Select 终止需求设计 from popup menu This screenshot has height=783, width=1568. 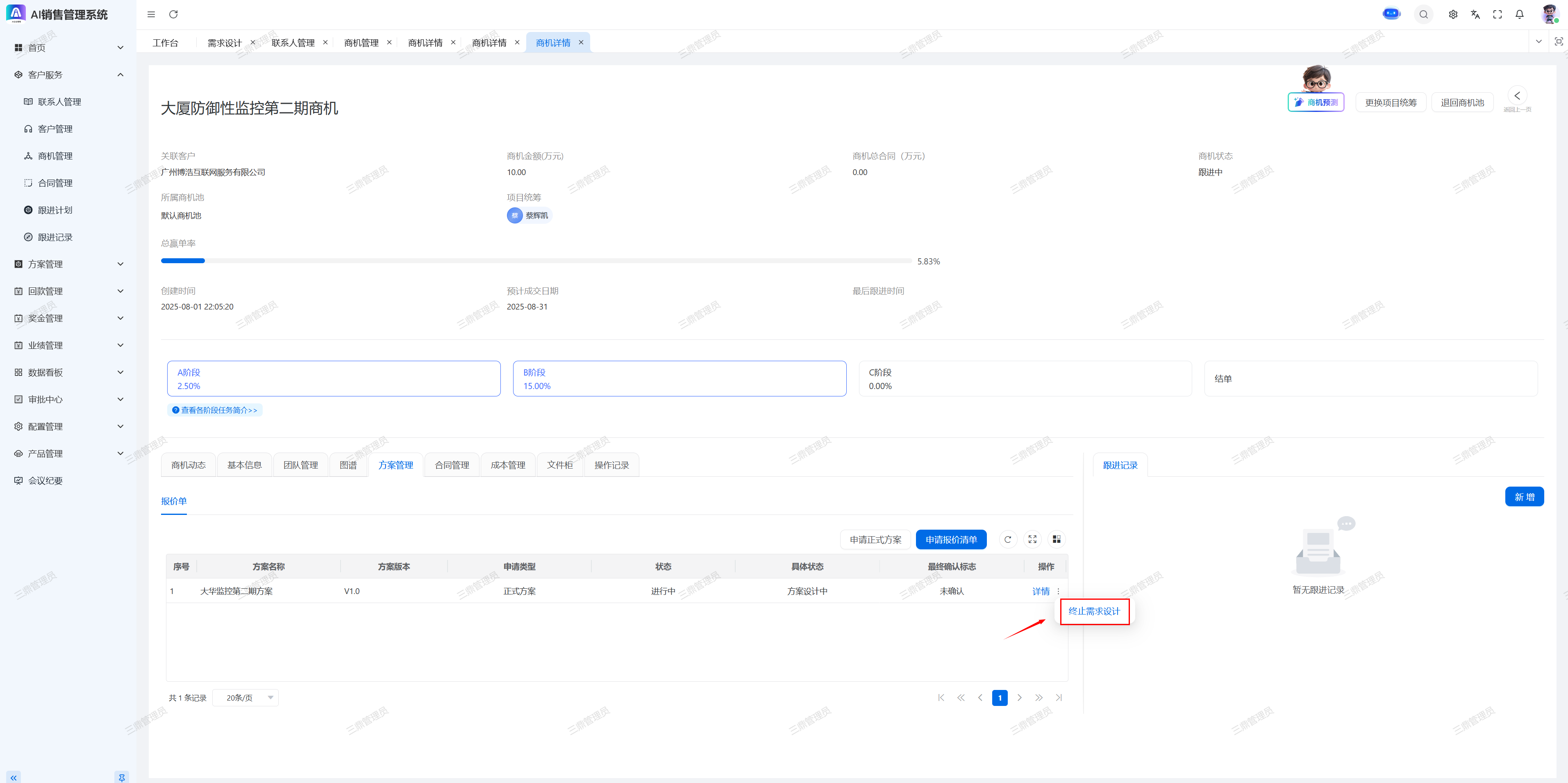coord(1094,611)
